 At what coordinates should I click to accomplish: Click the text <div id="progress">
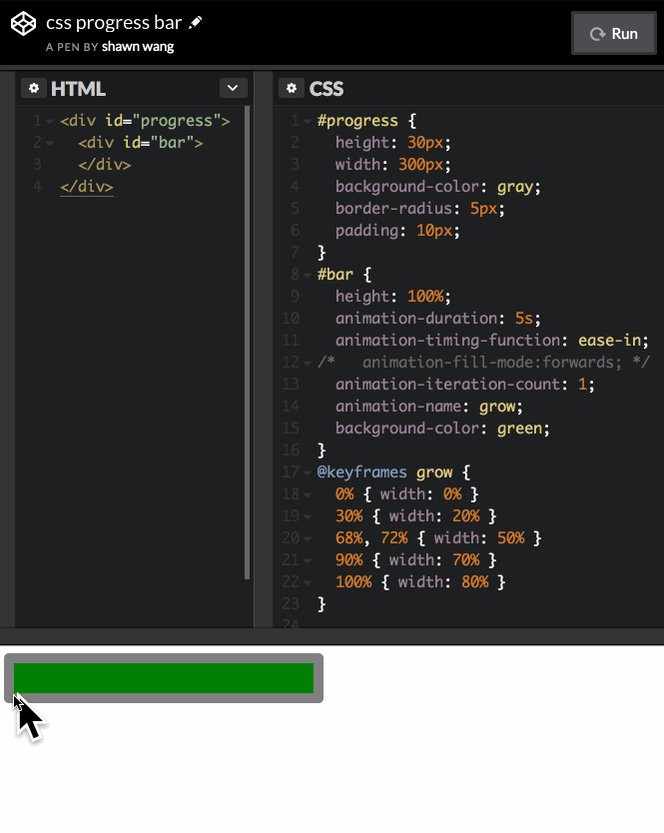coord(145,121)
